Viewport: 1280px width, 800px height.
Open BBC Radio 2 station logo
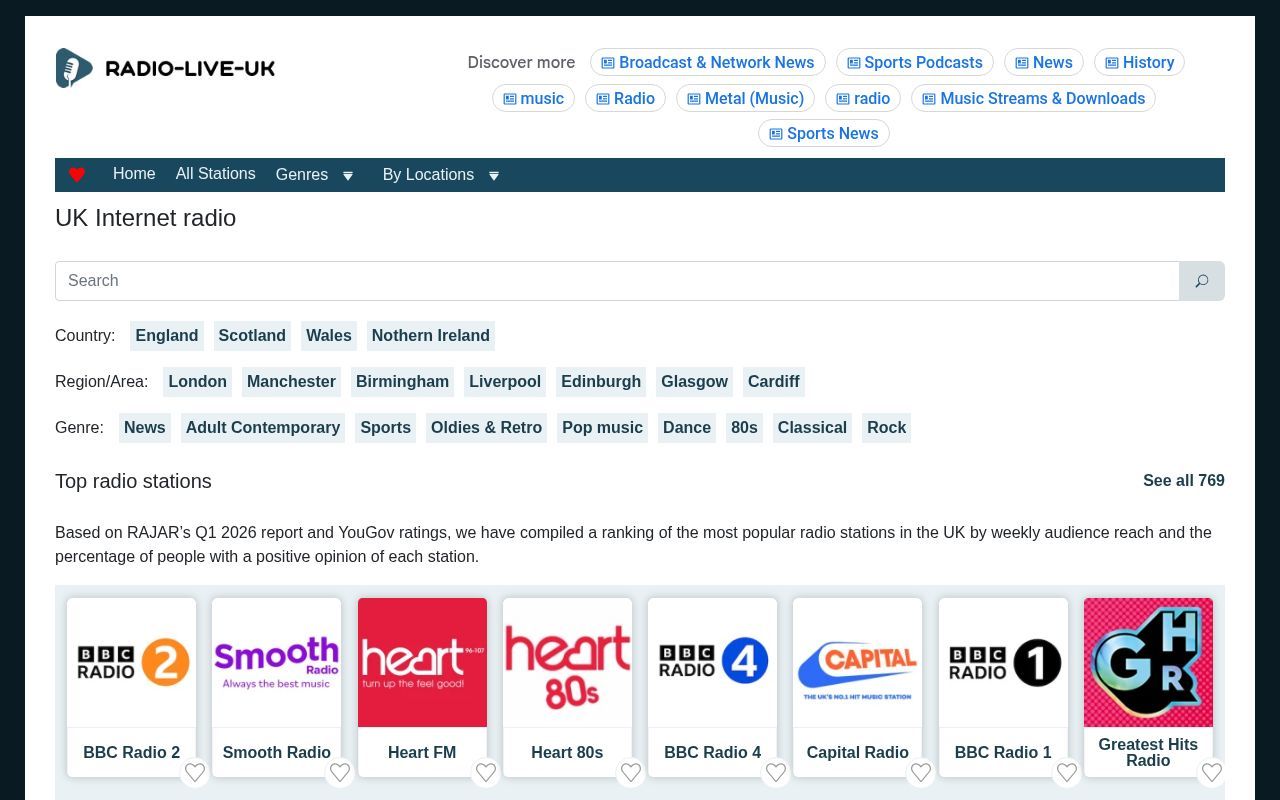click(x=132, y=662)
